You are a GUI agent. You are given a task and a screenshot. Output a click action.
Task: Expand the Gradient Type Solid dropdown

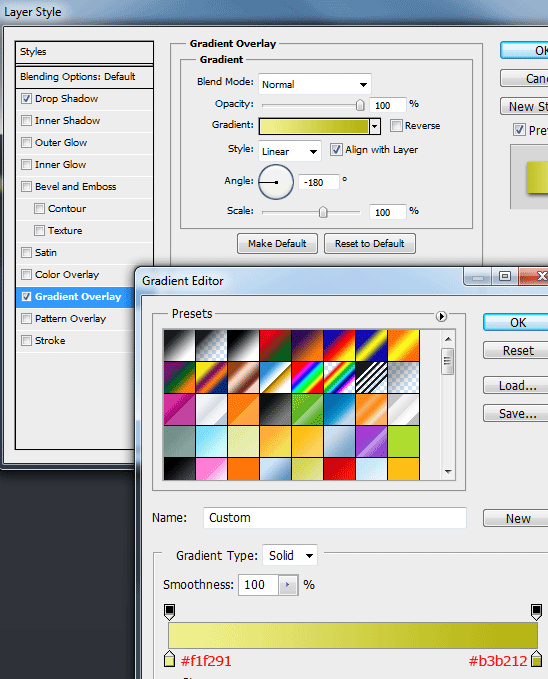click(290, 555)
